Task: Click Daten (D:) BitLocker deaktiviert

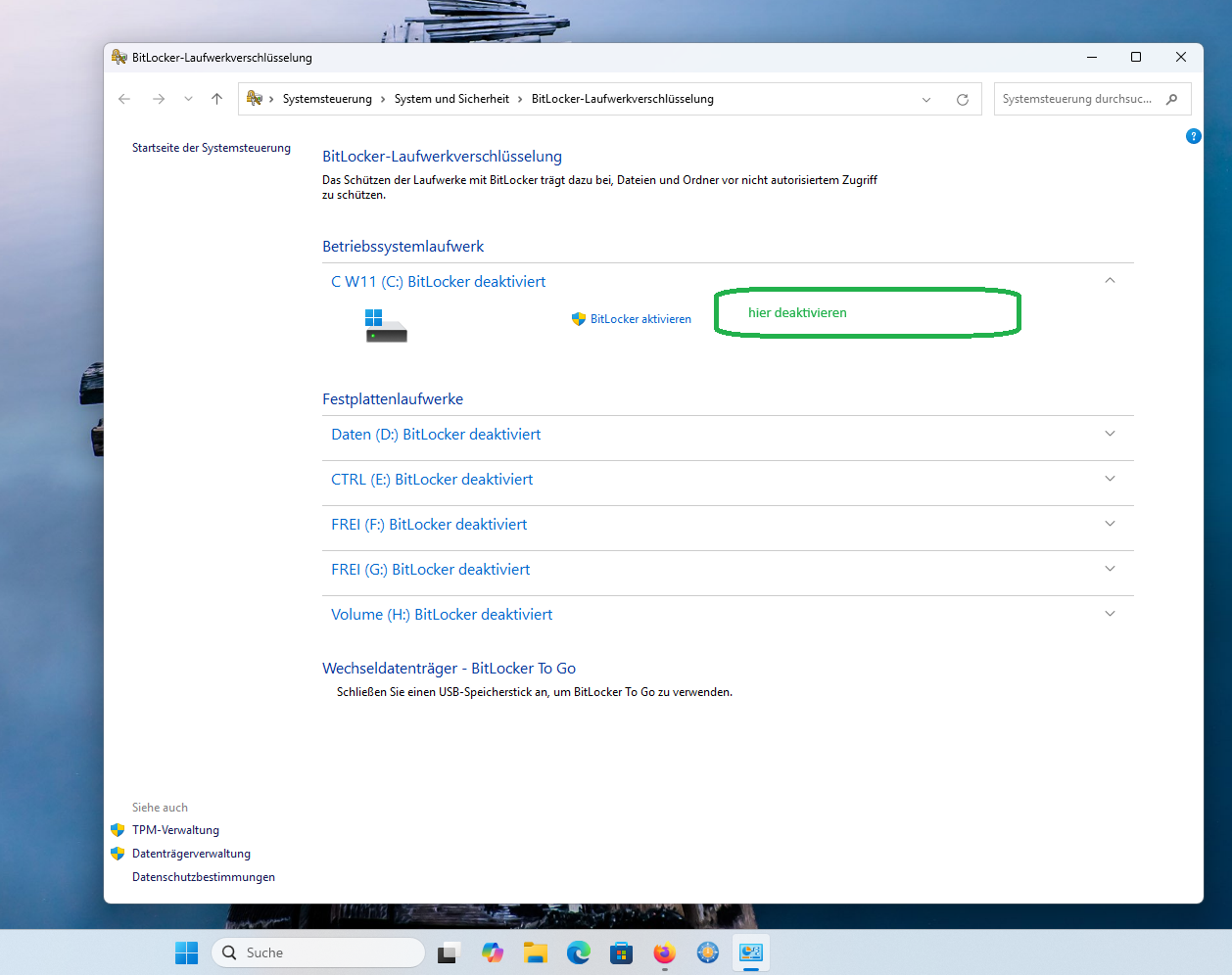Action: [x=436, y=435]
